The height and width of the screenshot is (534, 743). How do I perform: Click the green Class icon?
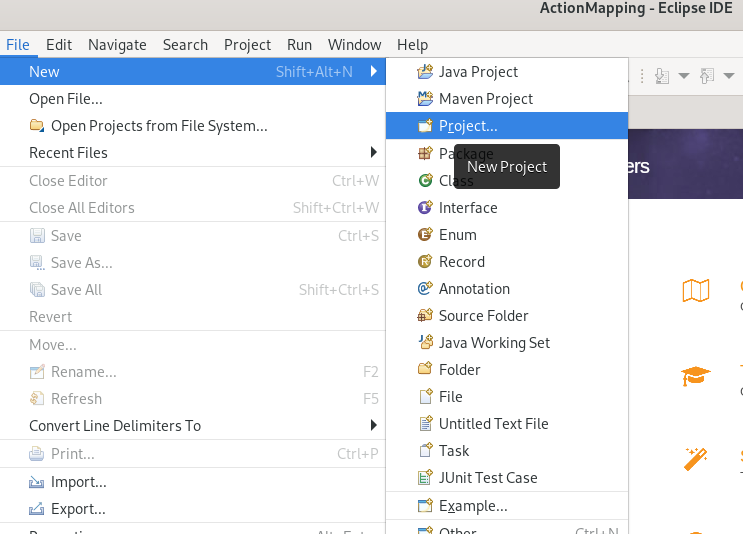tap(425, 180)
